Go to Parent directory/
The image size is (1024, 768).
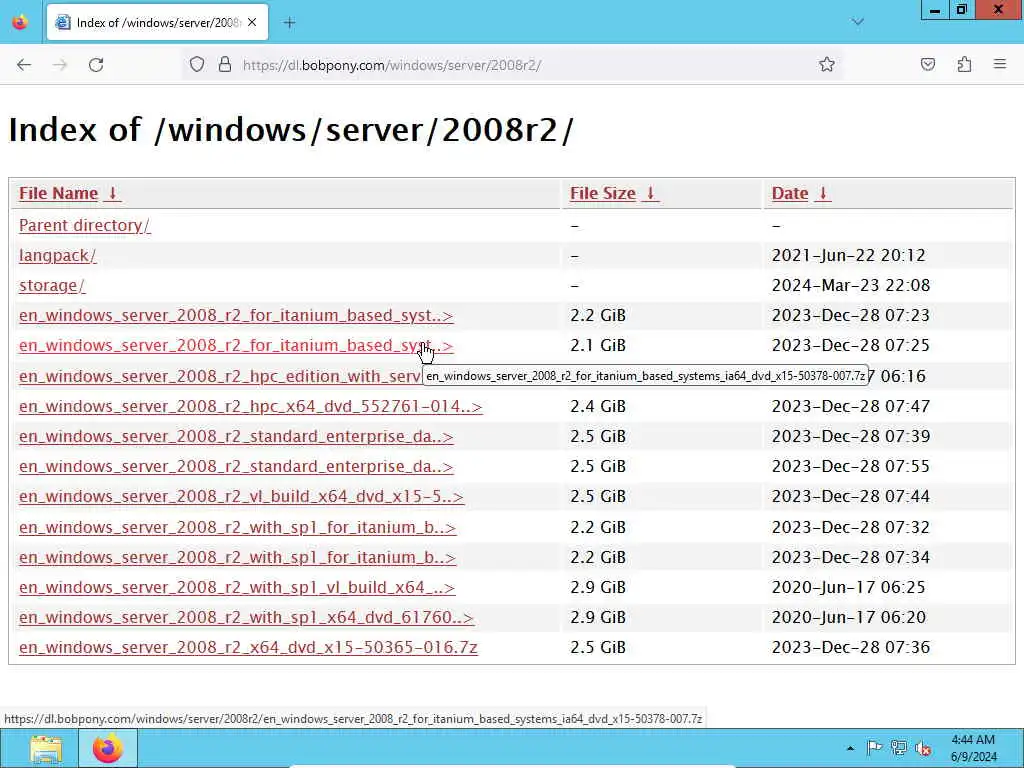coord(85,225)
